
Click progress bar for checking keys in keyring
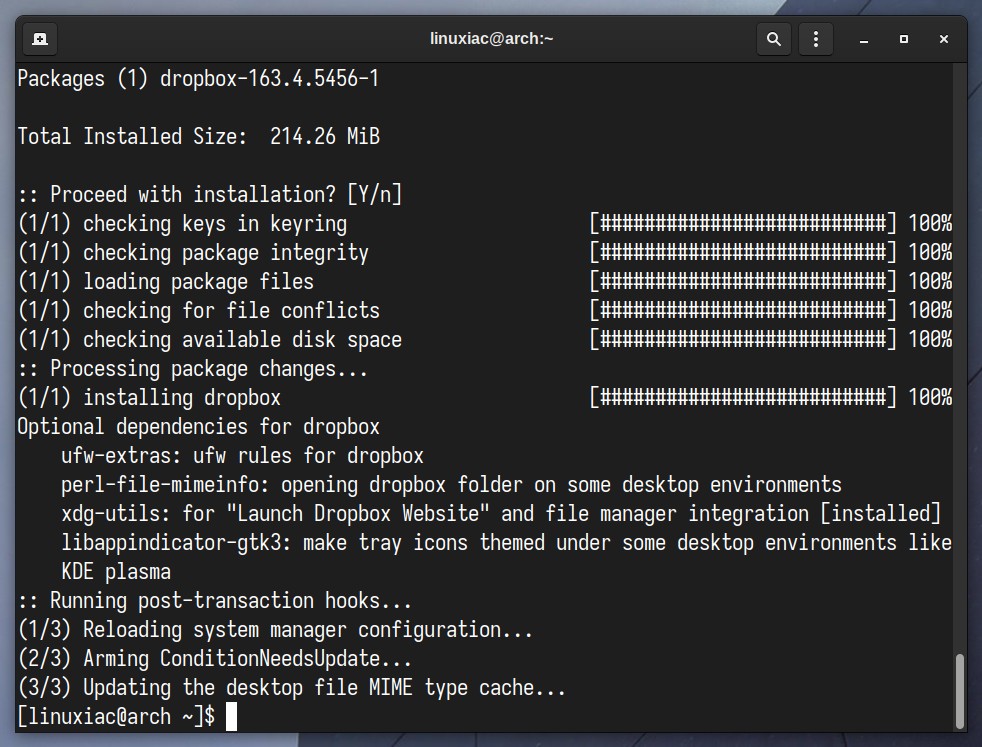click(743, 224)
